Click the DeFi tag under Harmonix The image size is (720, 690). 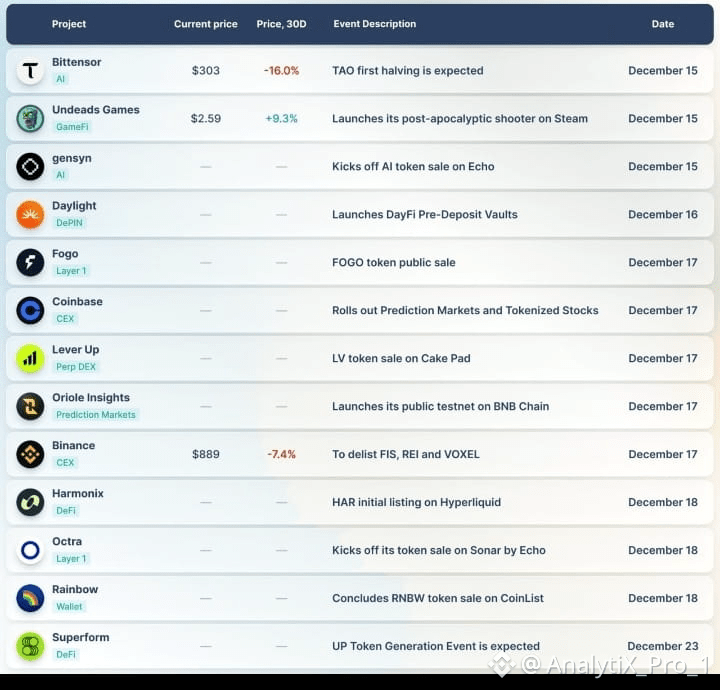[66, 510]
